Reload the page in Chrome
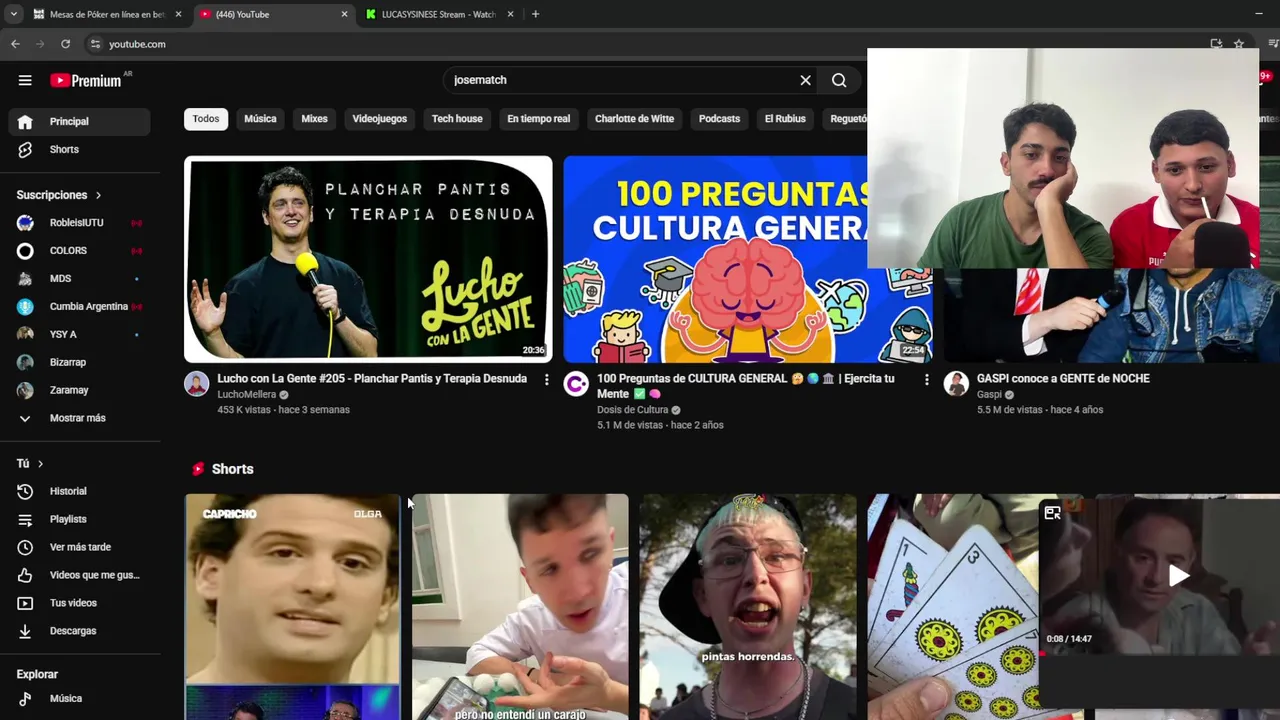The image size is (1280, 720). 65,44
